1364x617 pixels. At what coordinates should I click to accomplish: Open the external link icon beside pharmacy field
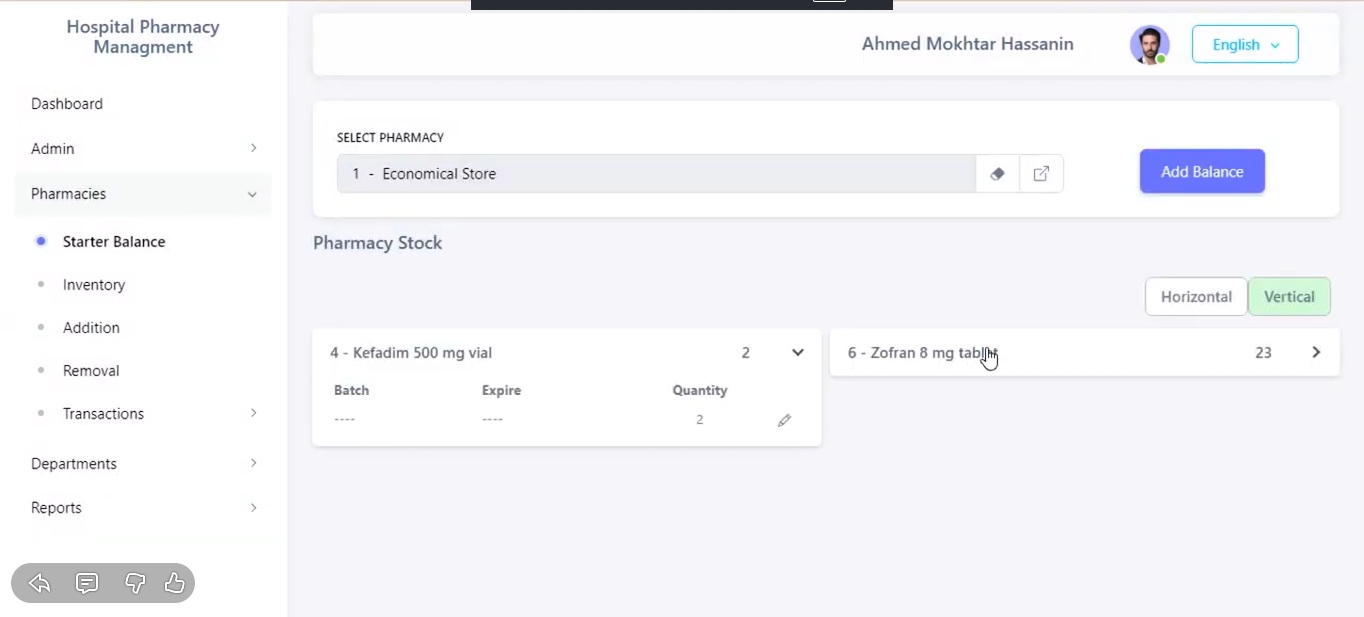(x=1041, y=174)
